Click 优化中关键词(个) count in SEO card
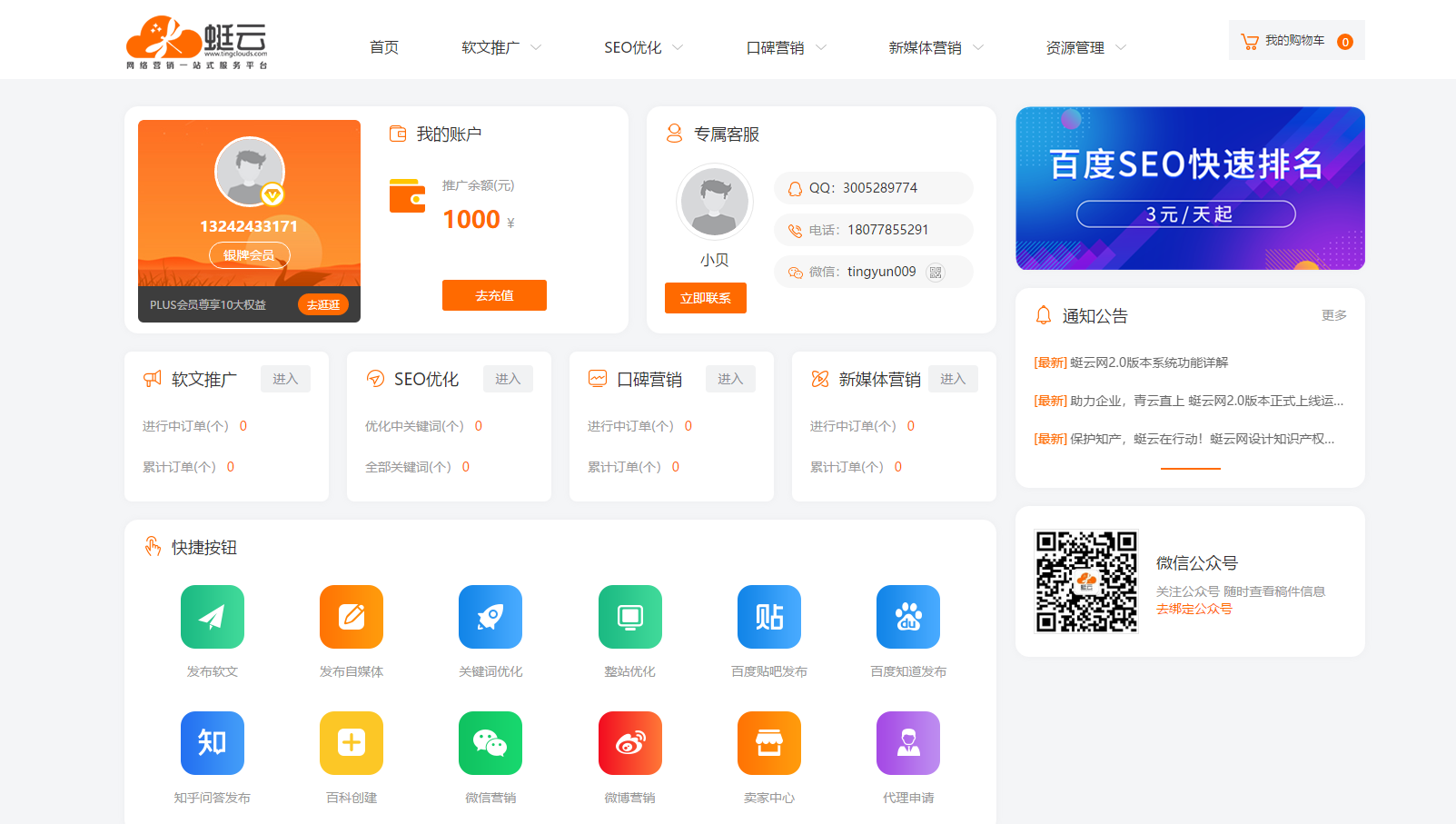1456x824 pixels. (x=479, y=426)
